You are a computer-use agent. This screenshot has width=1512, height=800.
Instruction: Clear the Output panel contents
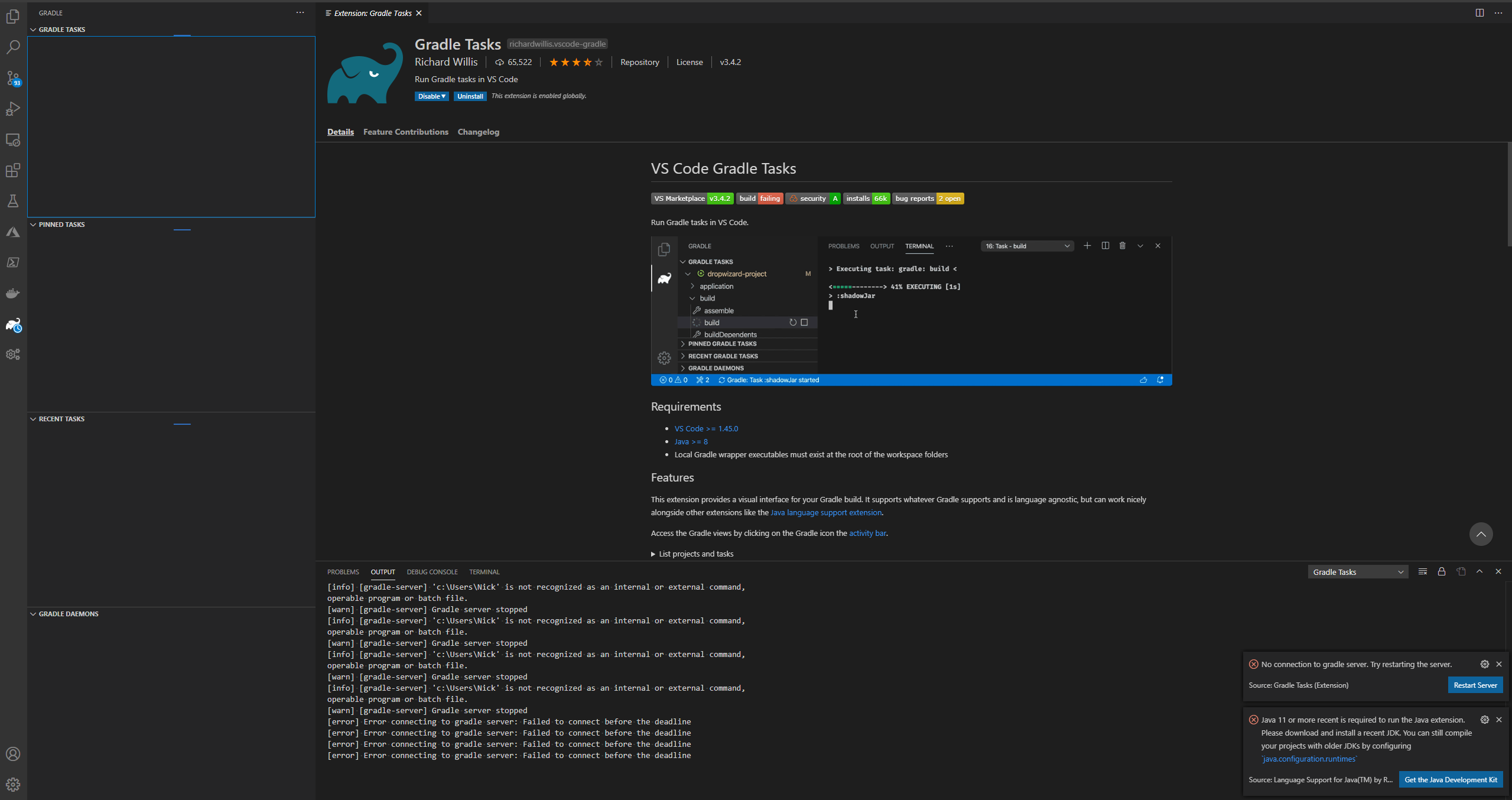(1423, 571)
